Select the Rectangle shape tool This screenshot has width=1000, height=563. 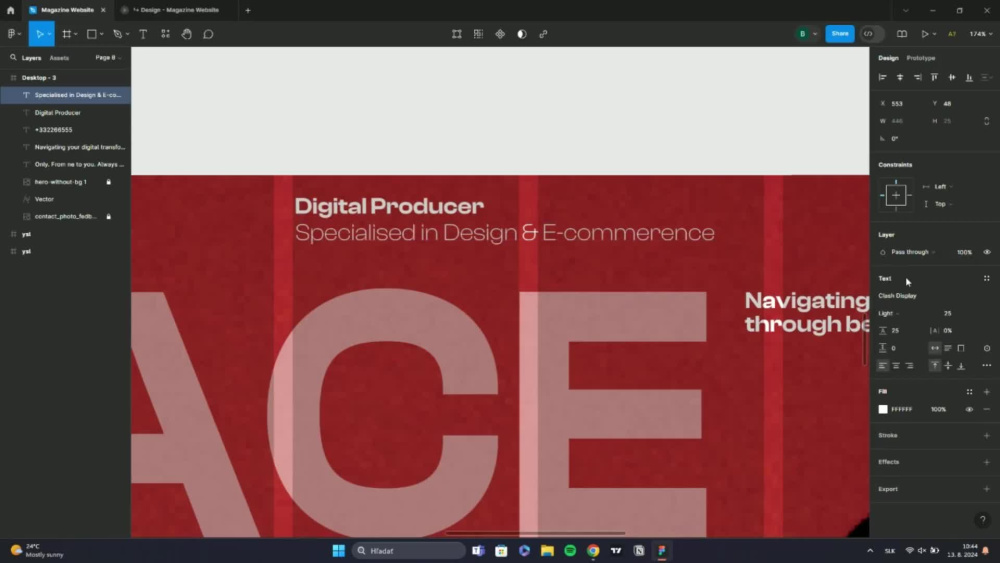92,34
